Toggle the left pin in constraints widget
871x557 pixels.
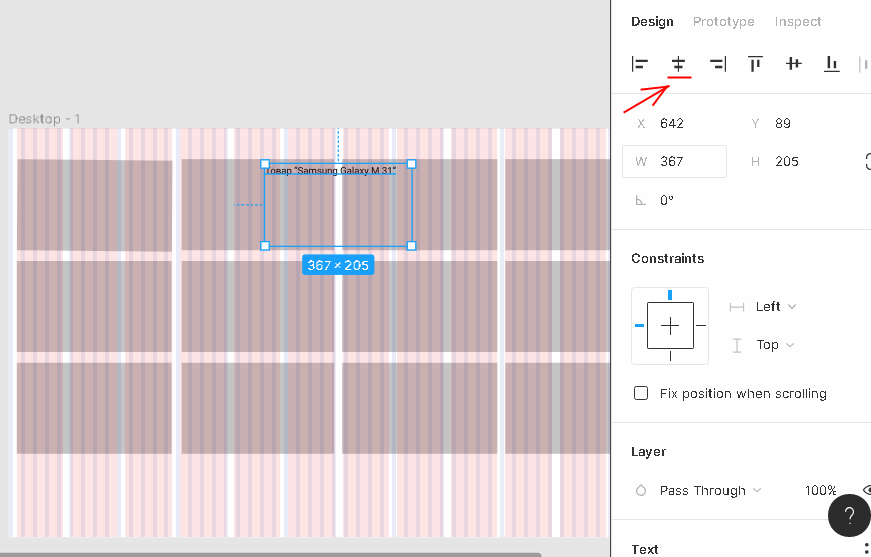tap(639, 325)
